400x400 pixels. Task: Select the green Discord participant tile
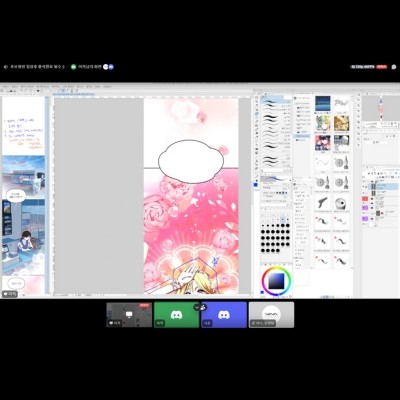177,315
